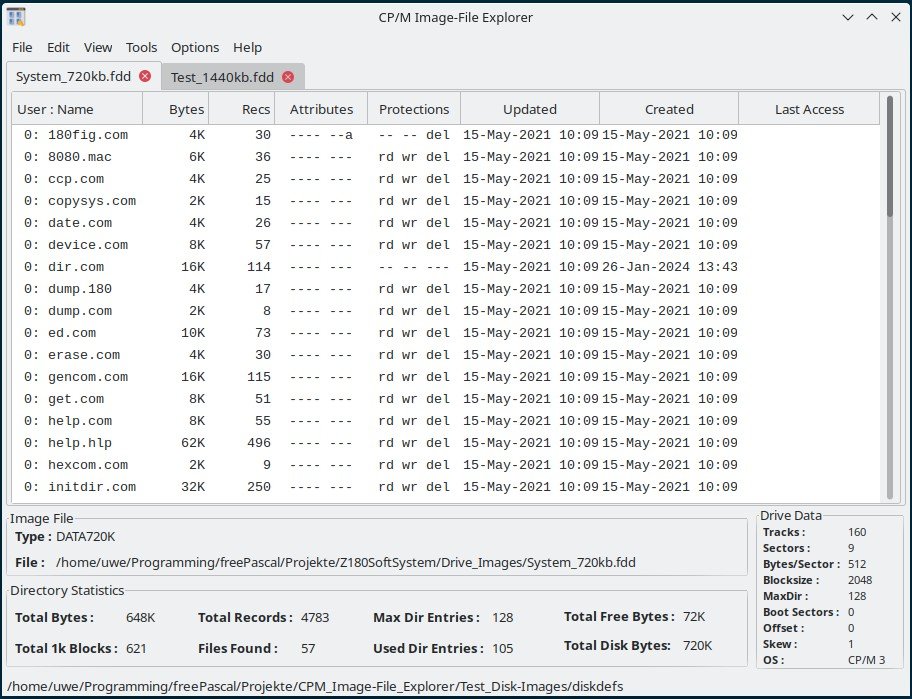The height and width of the screenshot is (699, 912).
Task: Click the Total Disk Bytes 720K value
Action: point(697,645)
